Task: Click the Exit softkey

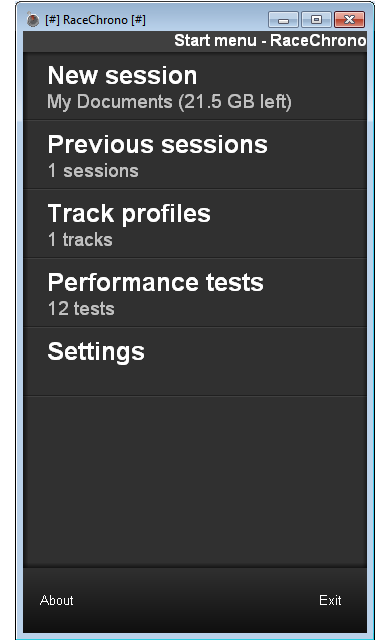Action: click(x=330, y=600)
